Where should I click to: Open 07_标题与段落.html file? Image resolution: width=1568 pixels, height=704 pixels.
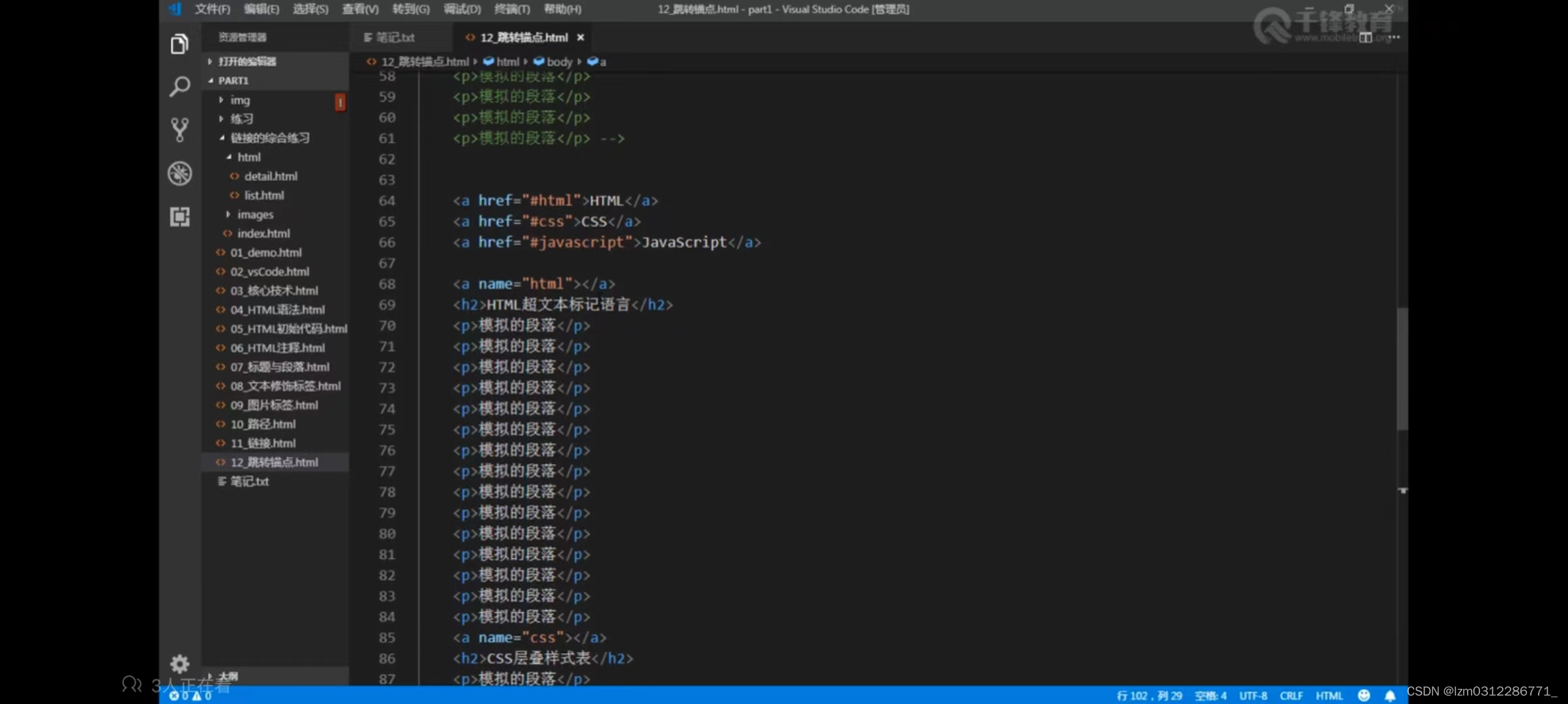(x=276, y=366)
